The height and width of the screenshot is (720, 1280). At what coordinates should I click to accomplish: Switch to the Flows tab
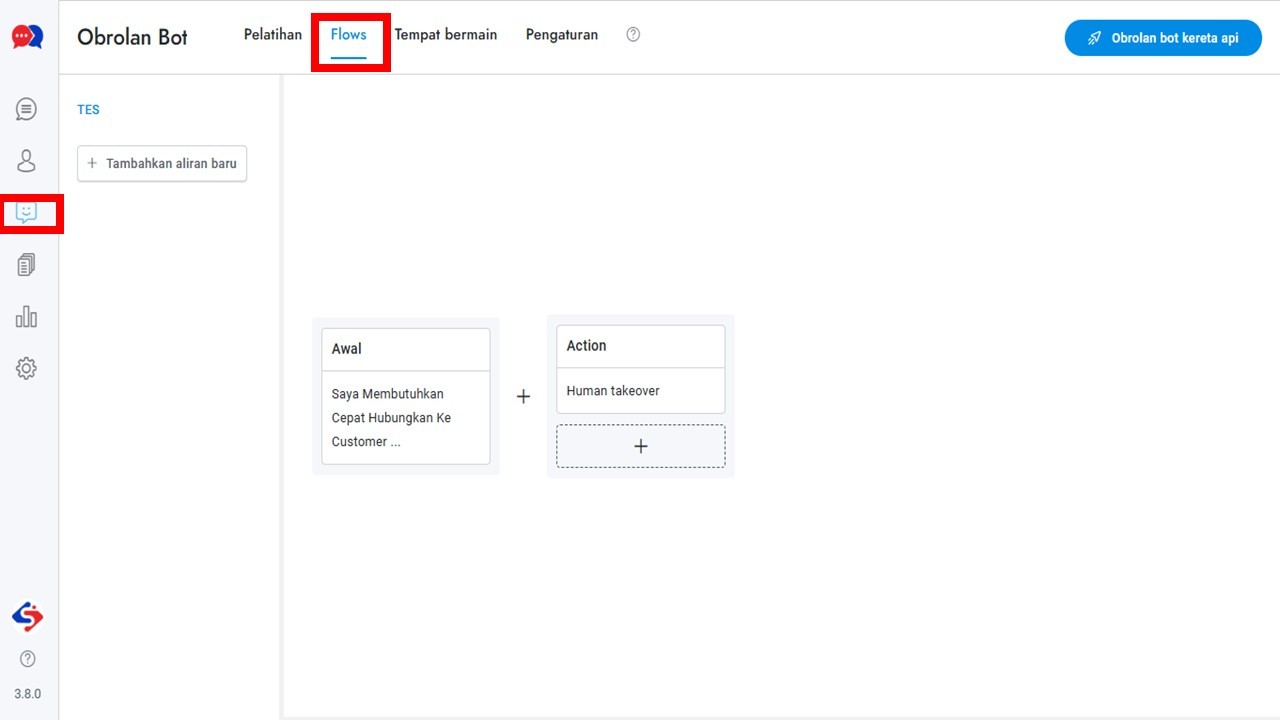[x=349, y=34]
